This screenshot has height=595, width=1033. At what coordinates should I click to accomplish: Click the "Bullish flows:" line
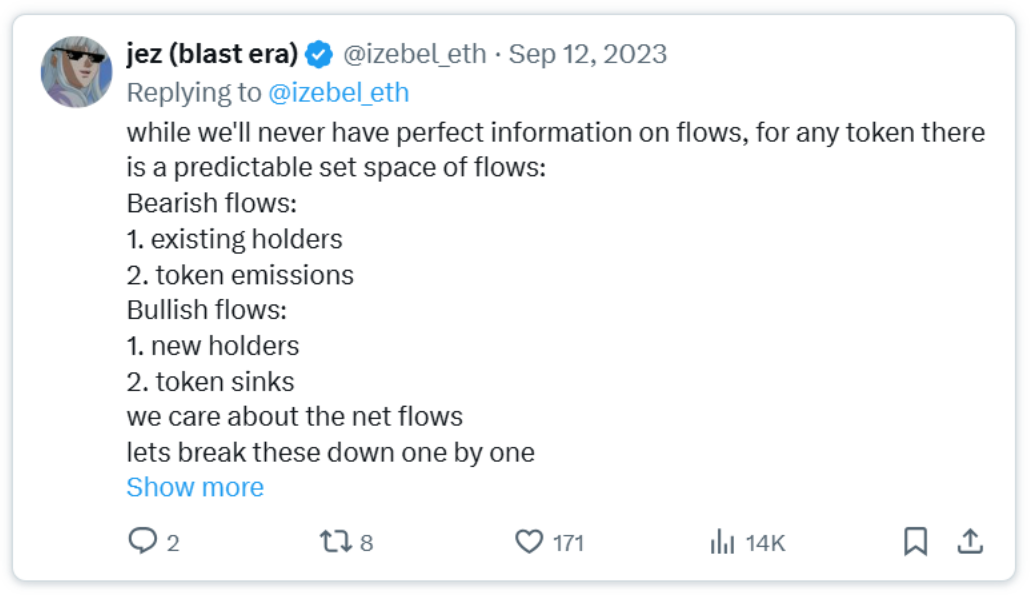click(207, 310)
